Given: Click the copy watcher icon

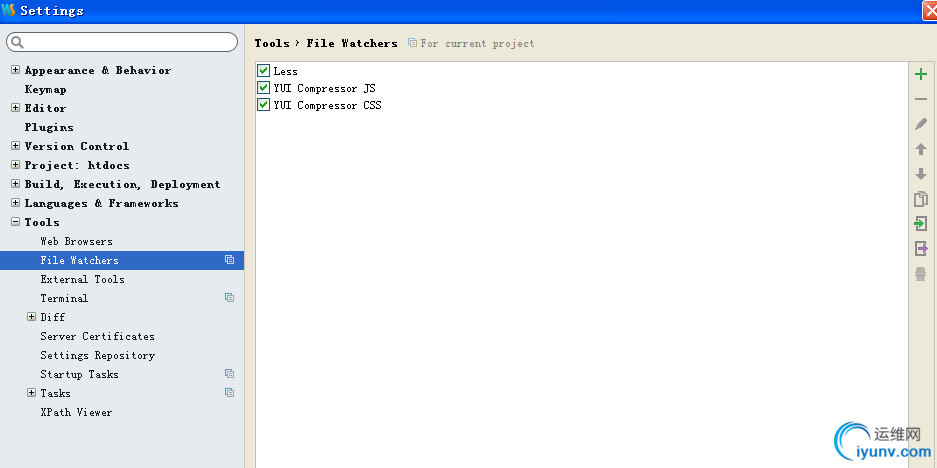Looking at the screenshot, I should tap(921, 199).
